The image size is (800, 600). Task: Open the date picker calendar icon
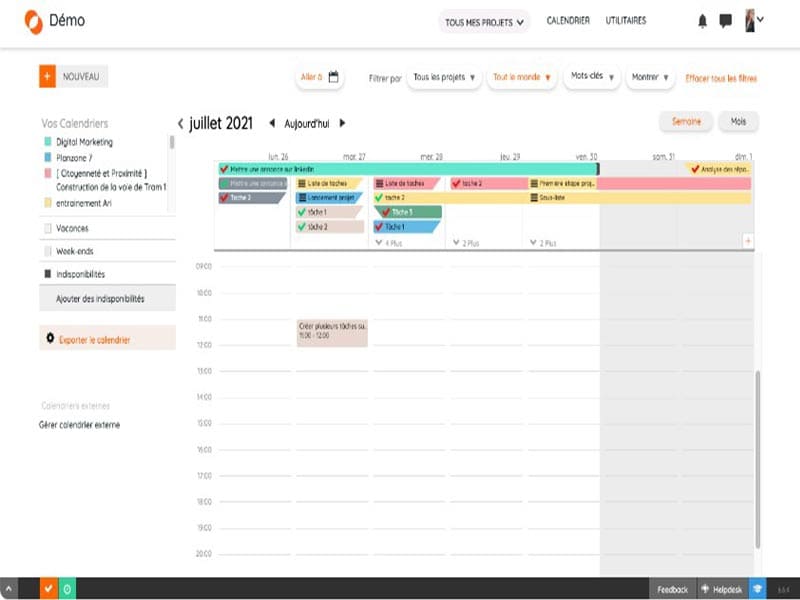tap(333, 77)
